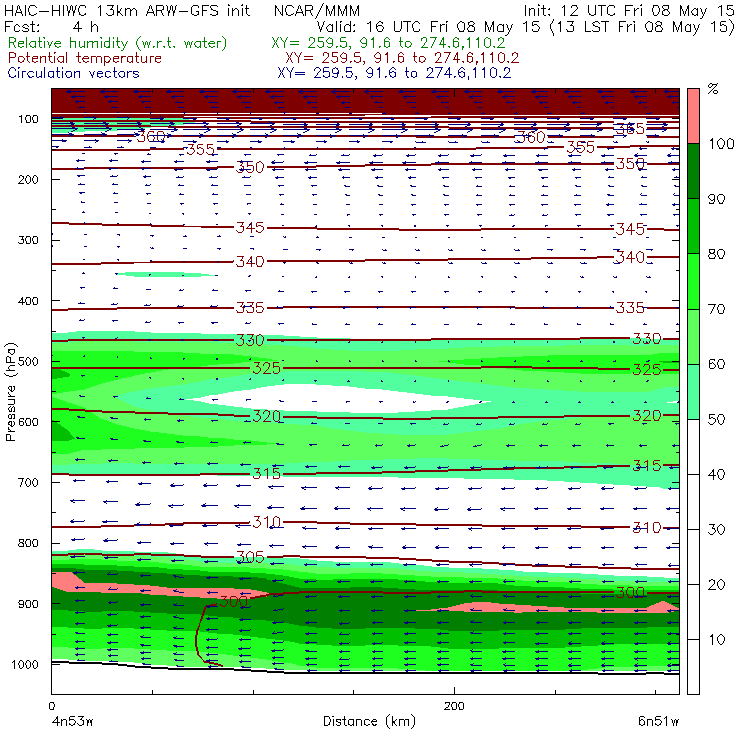
Task: Click the red XY coordinate range text
Action: (402, 58)
